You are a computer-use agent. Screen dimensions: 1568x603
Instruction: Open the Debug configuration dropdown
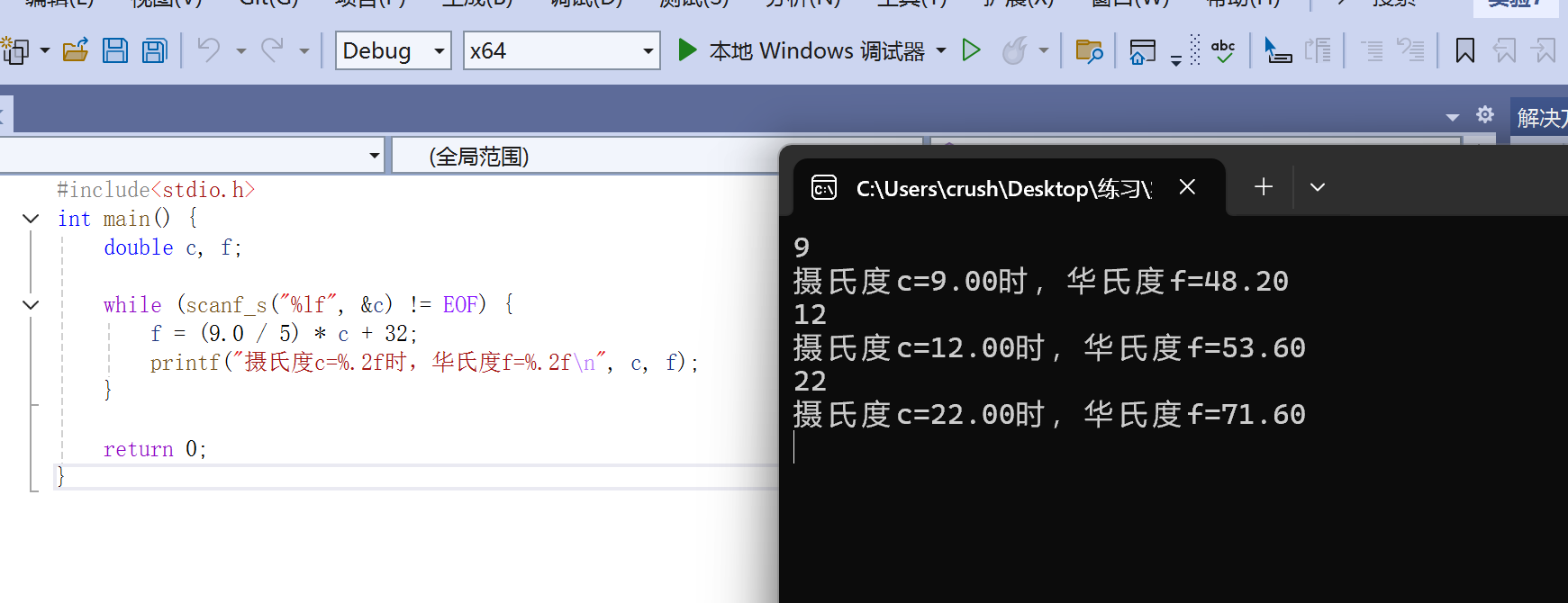(x=394, y=50)
